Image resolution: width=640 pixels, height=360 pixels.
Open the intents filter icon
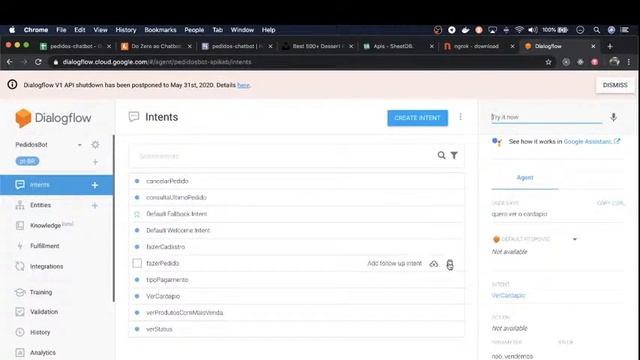(x=454, y=156)
